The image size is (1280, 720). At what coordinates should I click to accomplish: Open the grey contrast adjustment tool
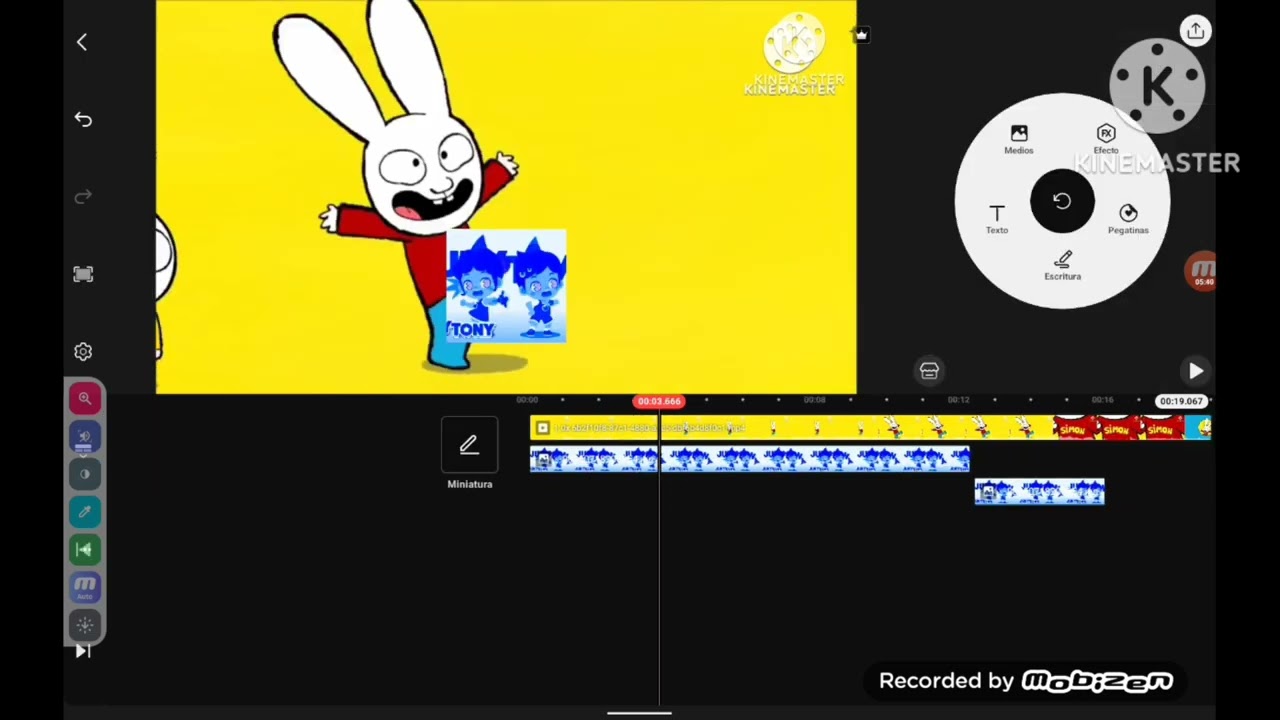coord(85,474)
